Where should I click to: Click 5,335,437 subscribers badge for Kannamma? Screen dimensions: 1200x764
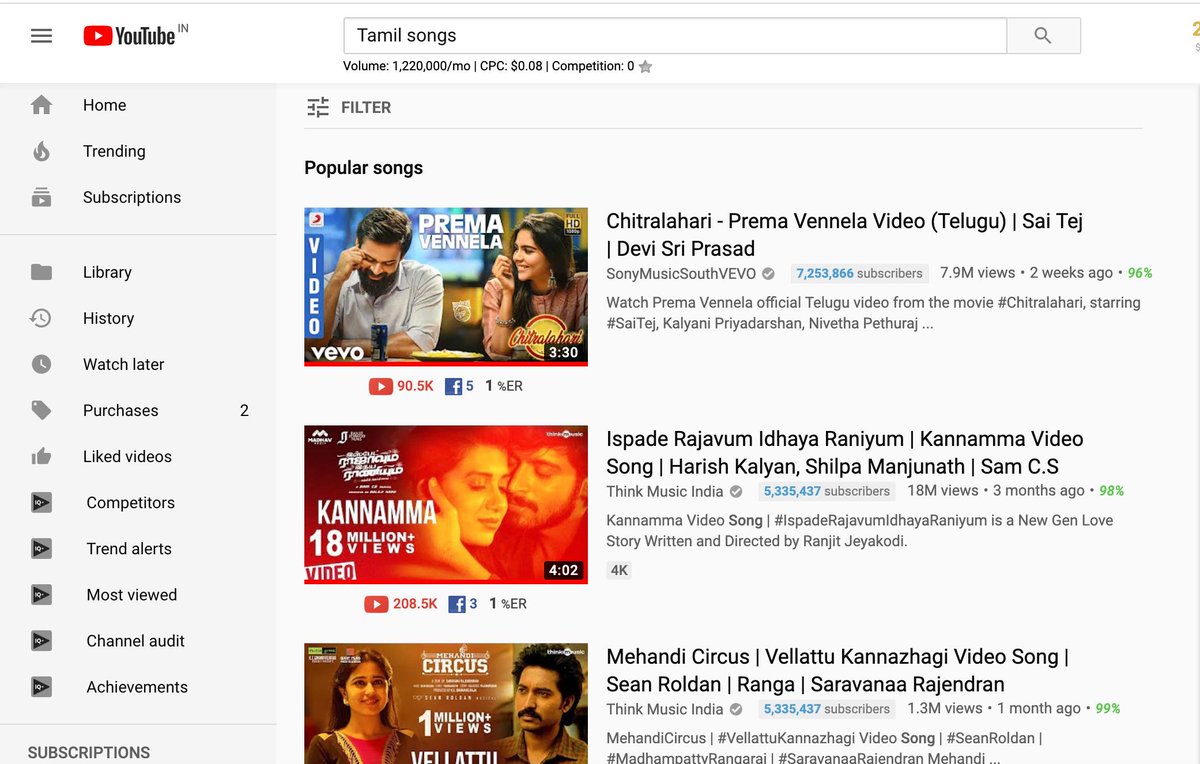[827, 491]
